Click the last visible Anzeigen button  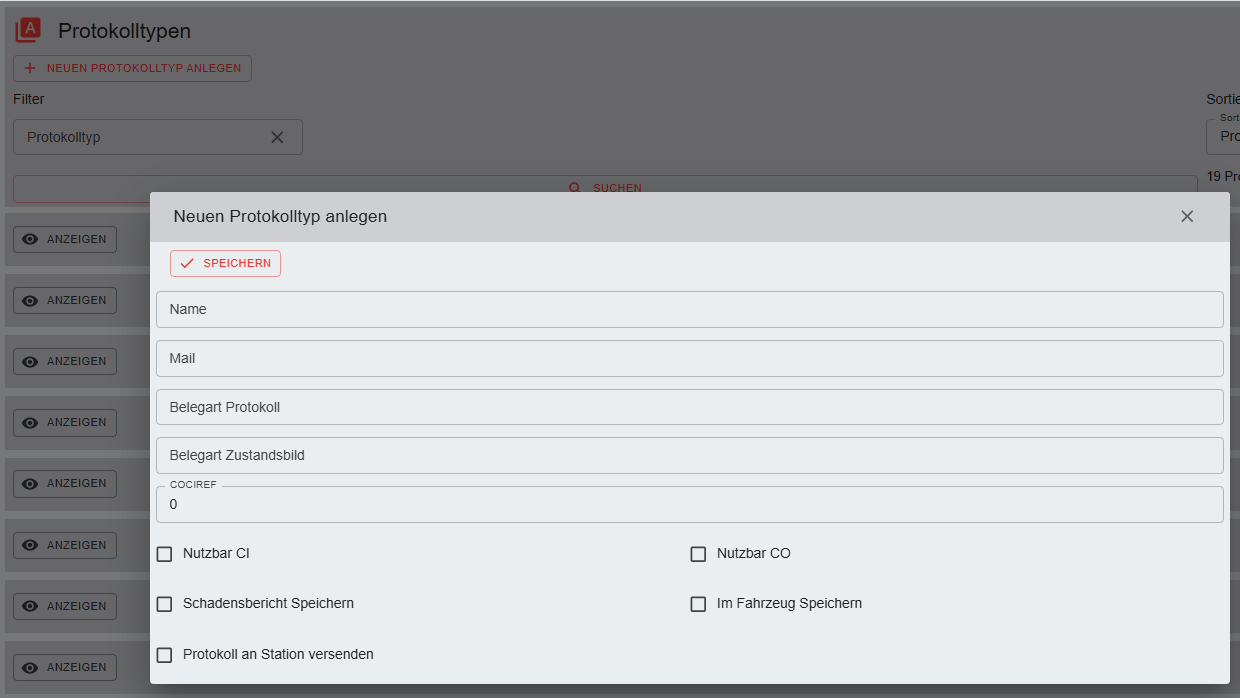coord(65,667)
